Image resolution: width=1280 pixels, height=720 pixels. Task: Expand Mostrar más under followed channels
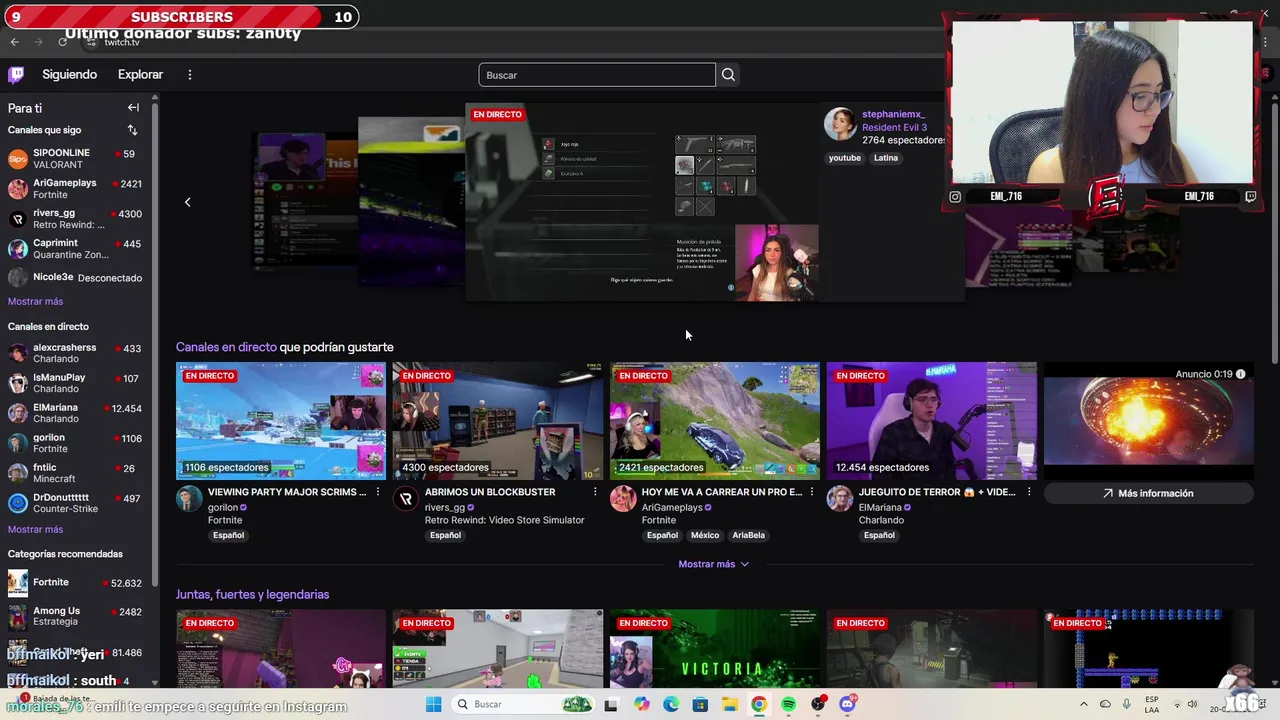coord(35,301)
